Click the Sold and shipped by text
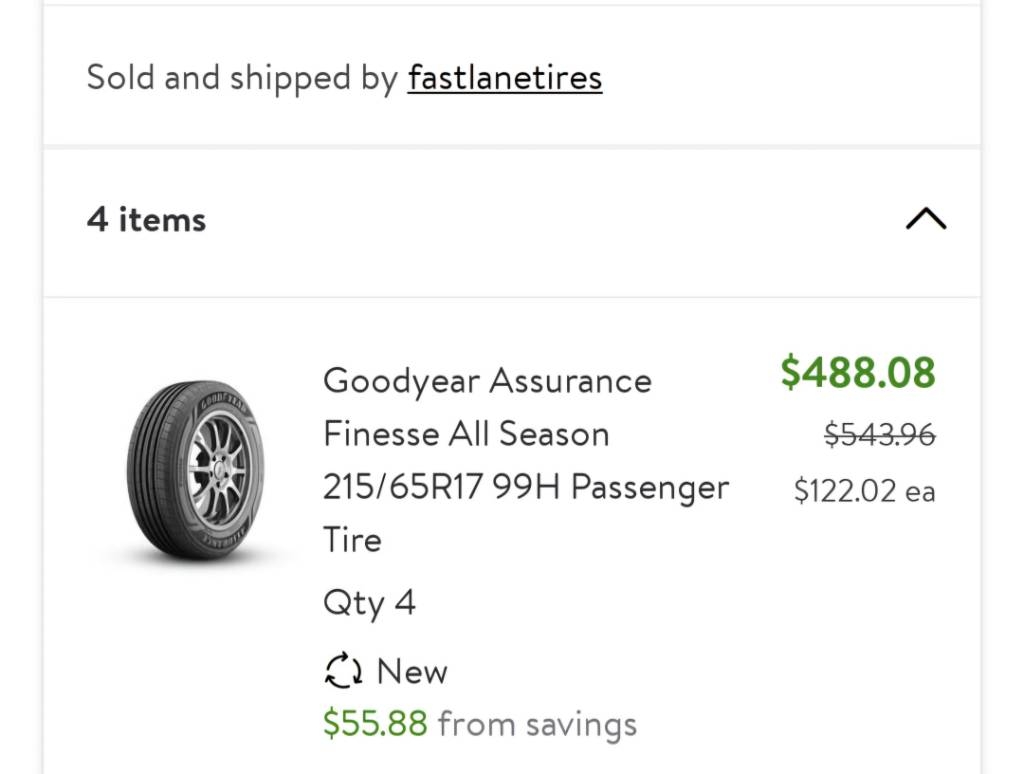The width and height of the screenshot is (1024, 774). click(242, 78)
